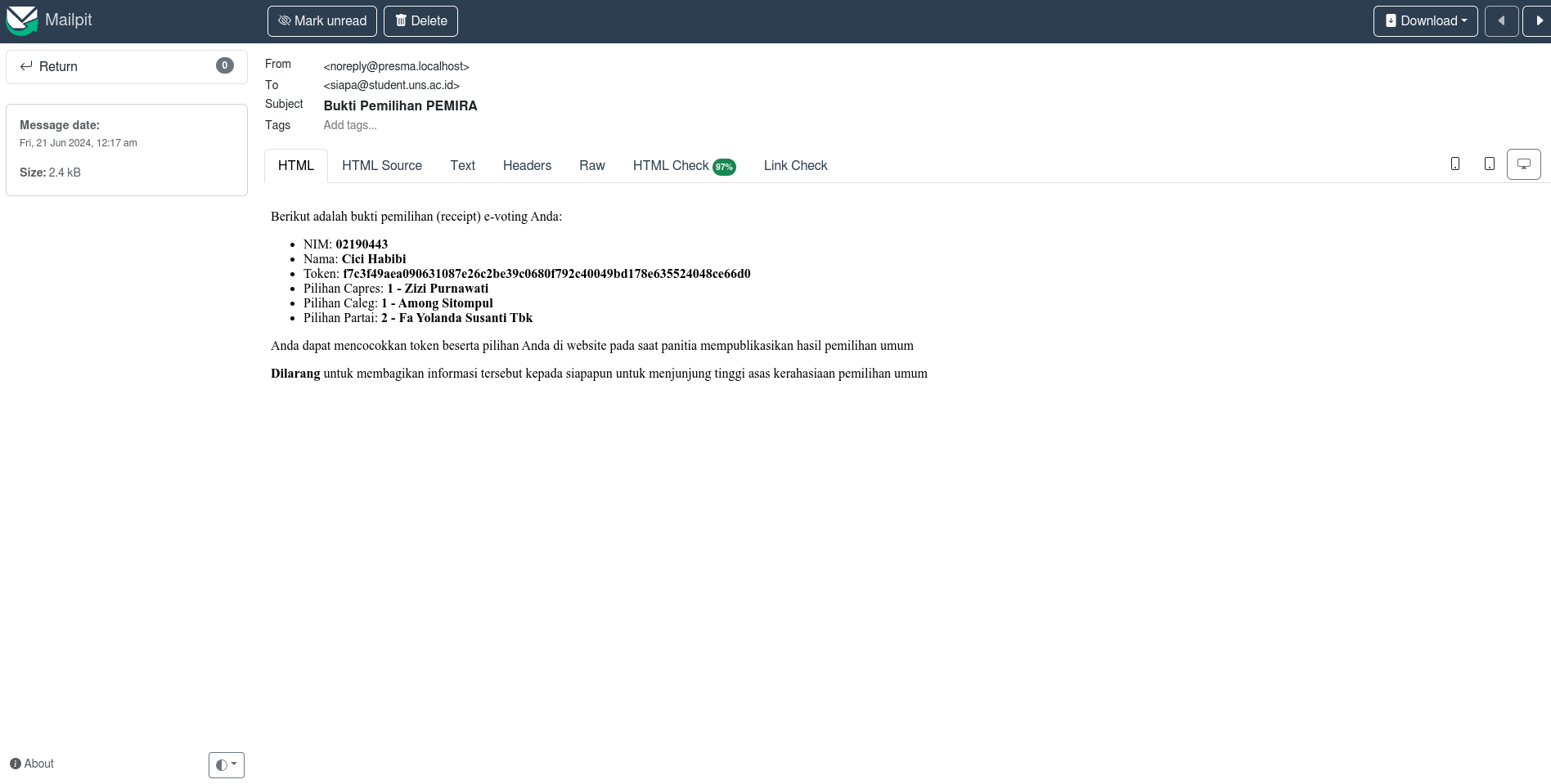
Task: Click the 97% HTML Check badge
Action: [x=724, y=167]
